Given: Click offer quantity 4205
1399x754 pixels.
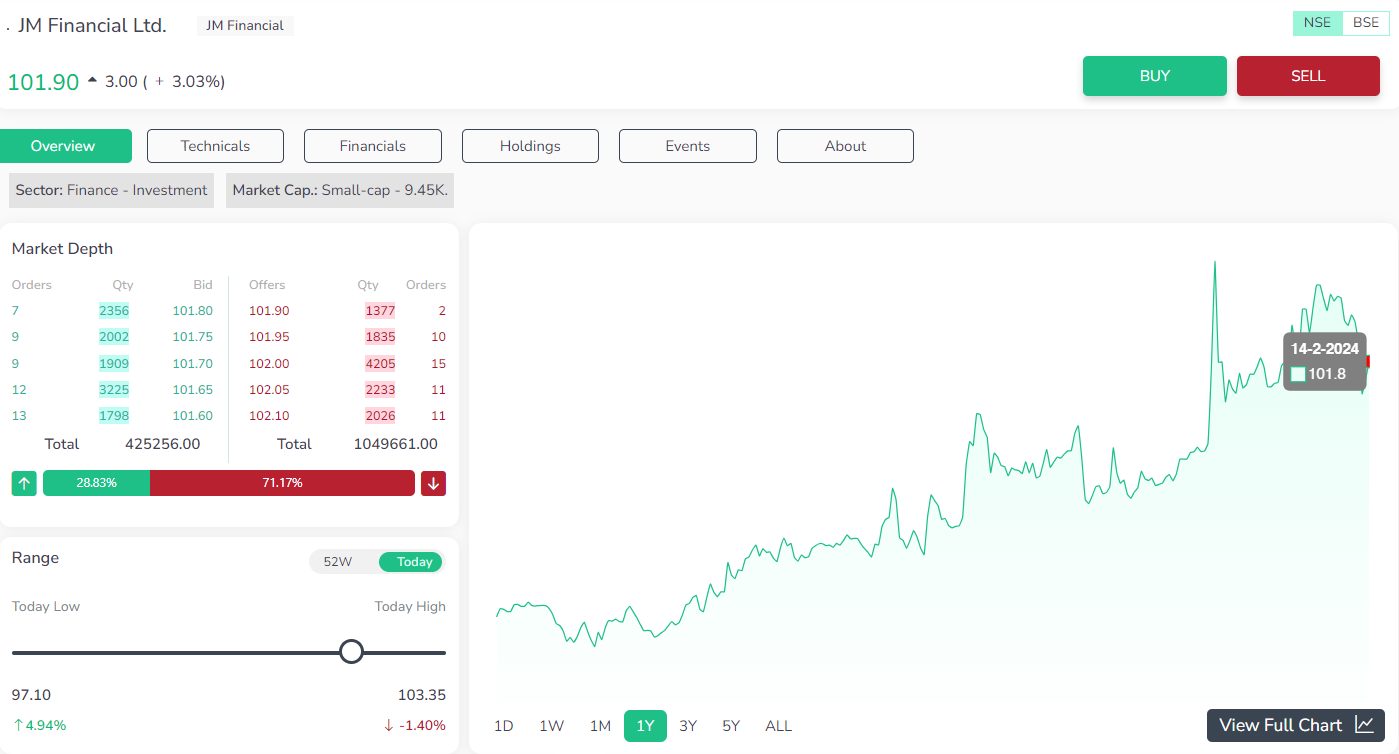Looking at the screenshot, I should pos(380,363).
